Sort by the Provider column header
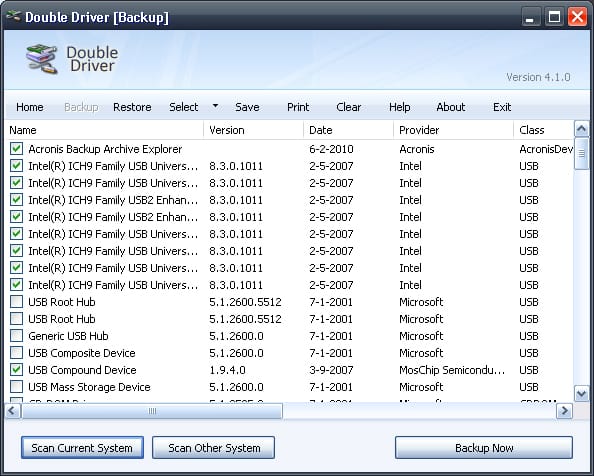The image size is (594, 476). 453,130
